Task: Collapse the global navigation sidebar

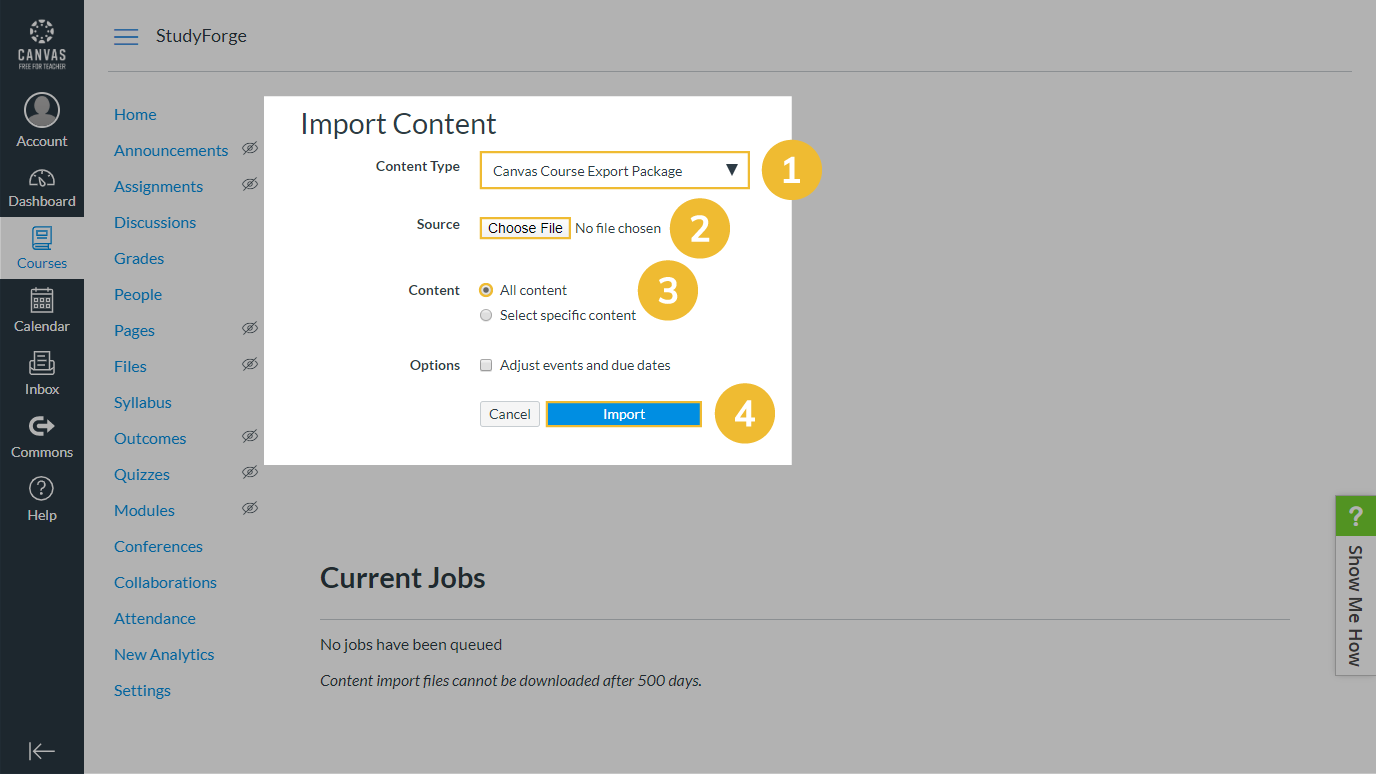Action: 41,751
